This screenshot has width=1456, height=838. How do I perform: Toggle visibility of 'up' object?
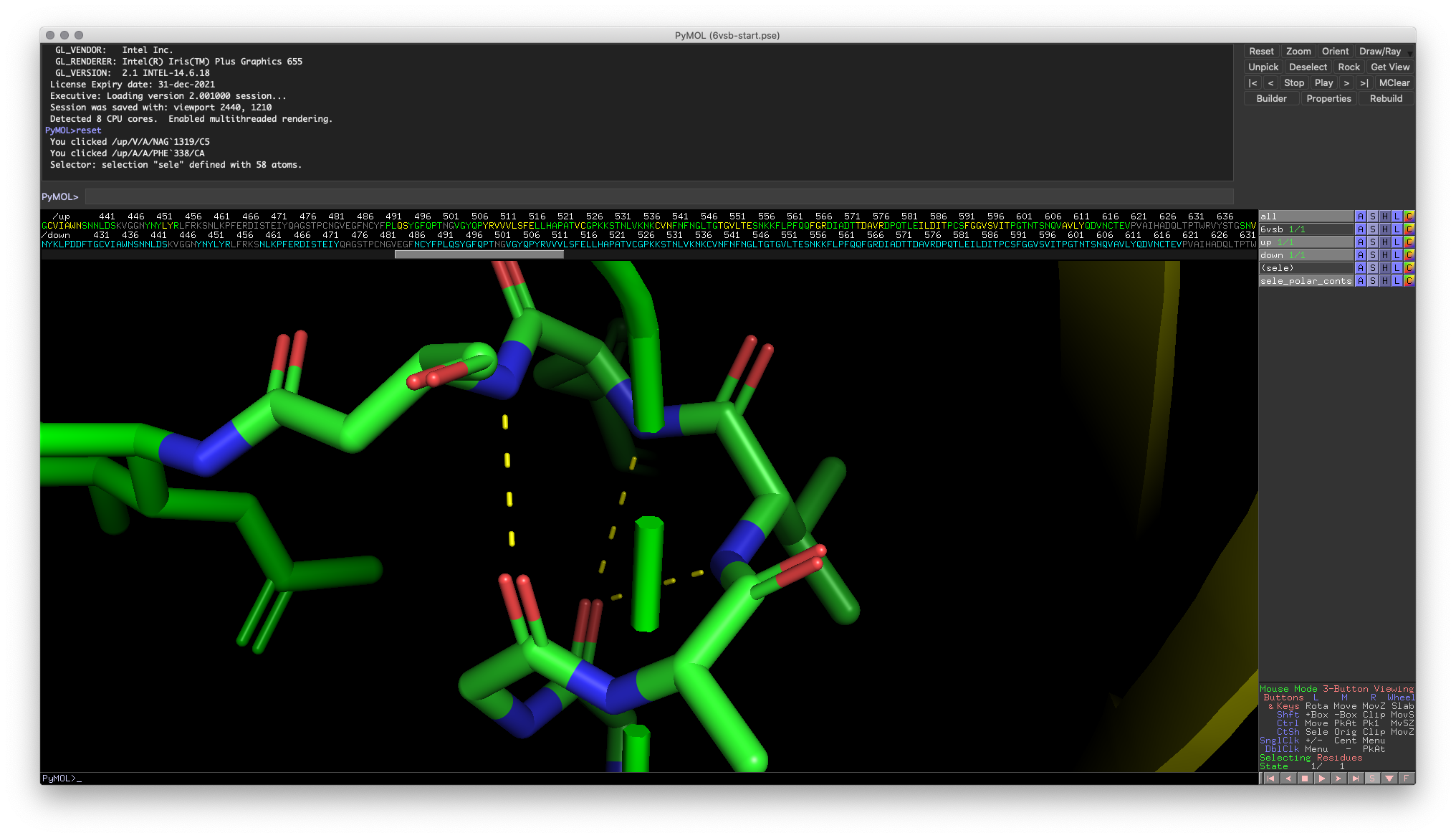1306,242
